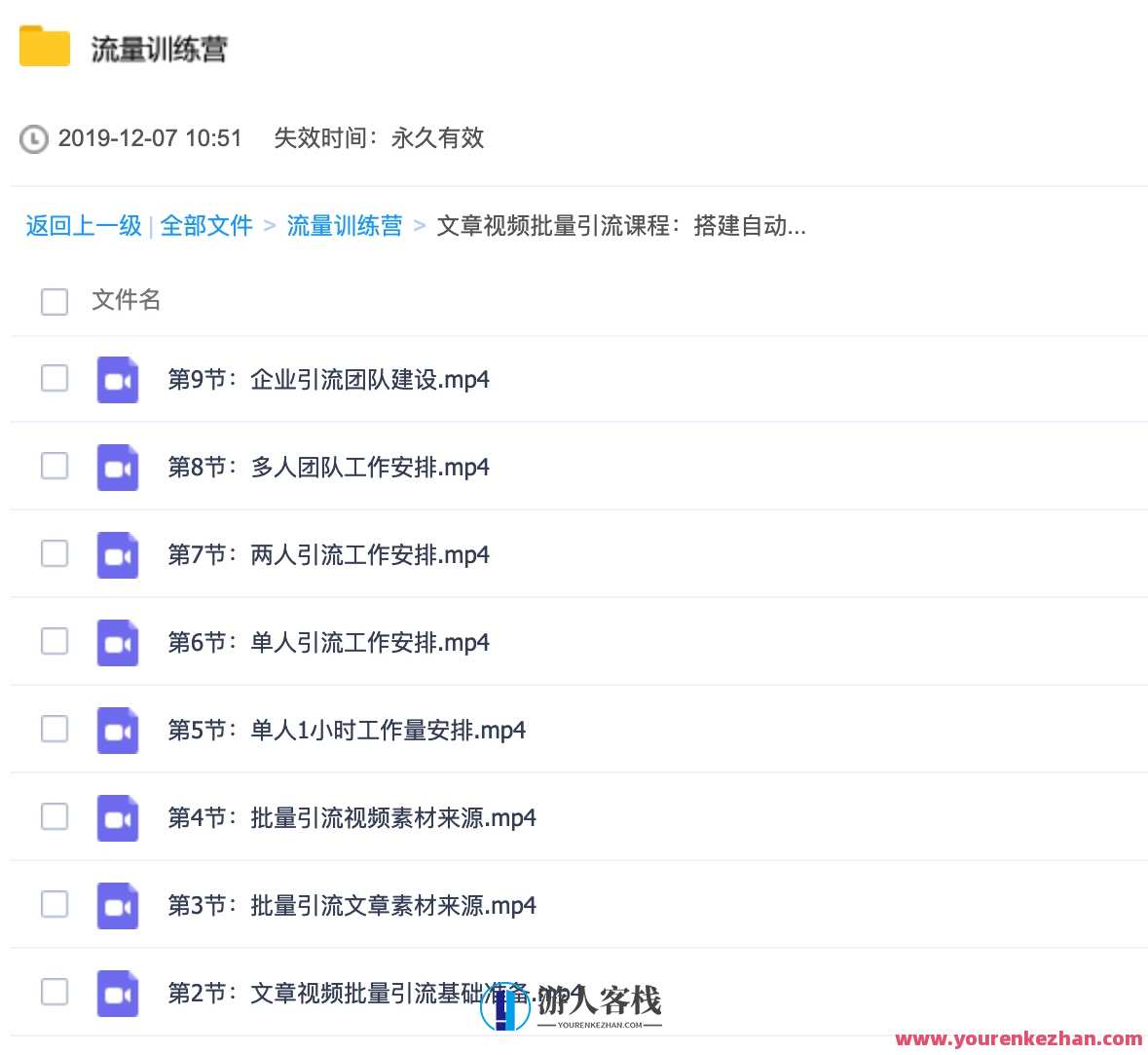The image size is (1148, 1055).
Task: Click the video icon for 第4节 批量引流视频素材来源
Action: [x=117, y=818]
